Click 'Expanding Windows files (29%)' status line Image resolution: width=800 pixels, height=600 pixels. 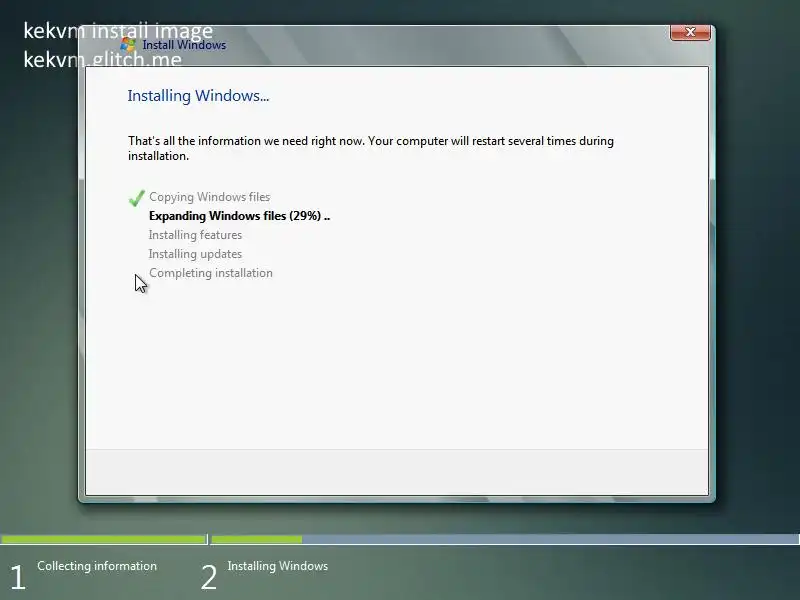point(239,216)
